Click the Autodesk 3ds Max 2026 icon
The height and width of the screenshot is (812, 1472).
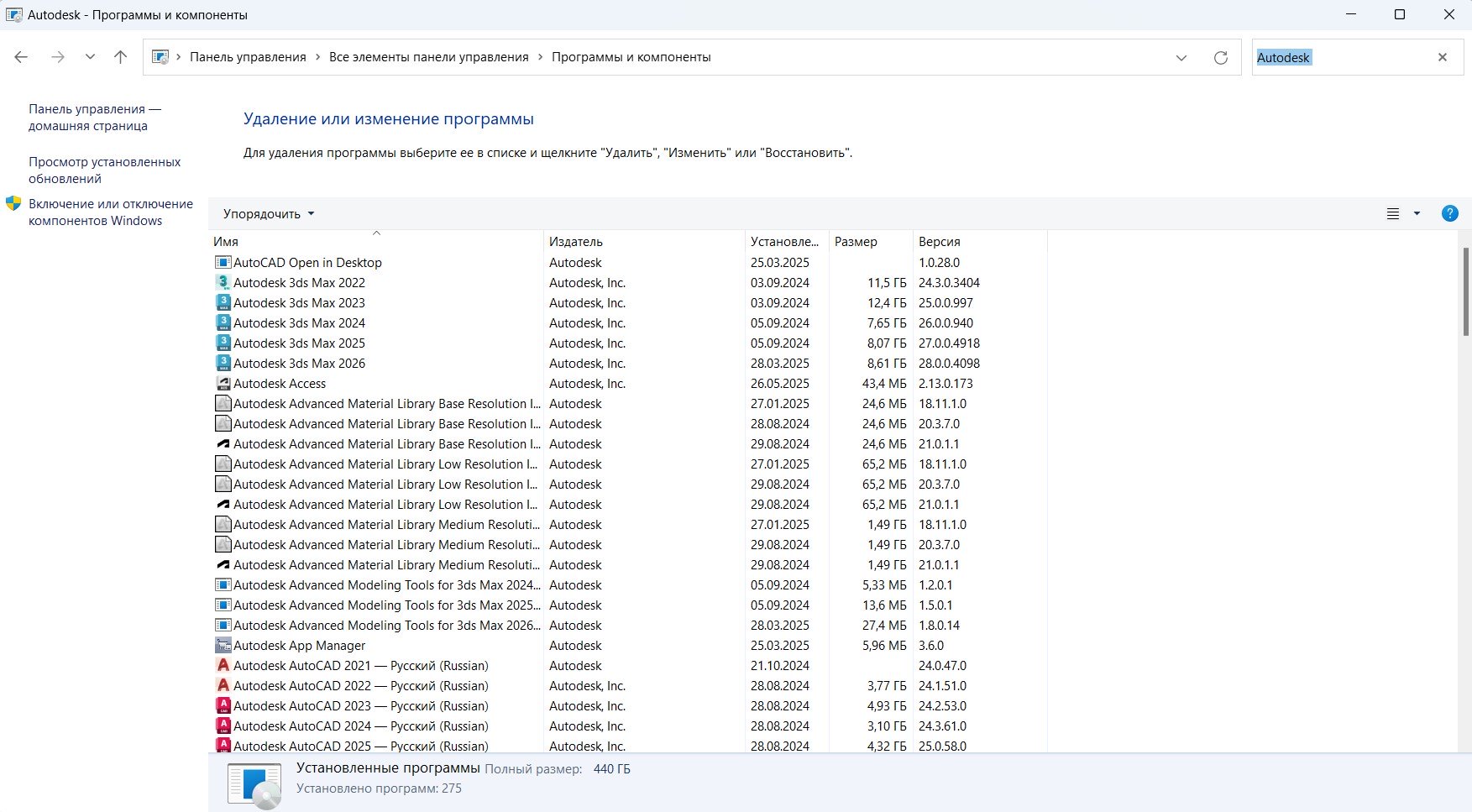223,364
